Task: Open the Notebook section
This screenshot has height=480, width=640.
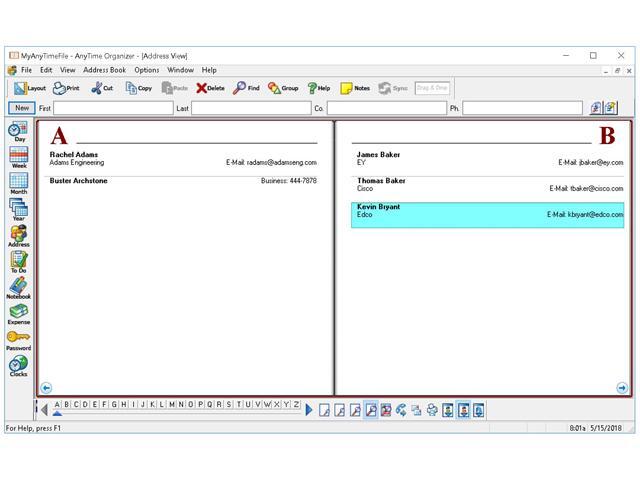Action: coord(18,288)
